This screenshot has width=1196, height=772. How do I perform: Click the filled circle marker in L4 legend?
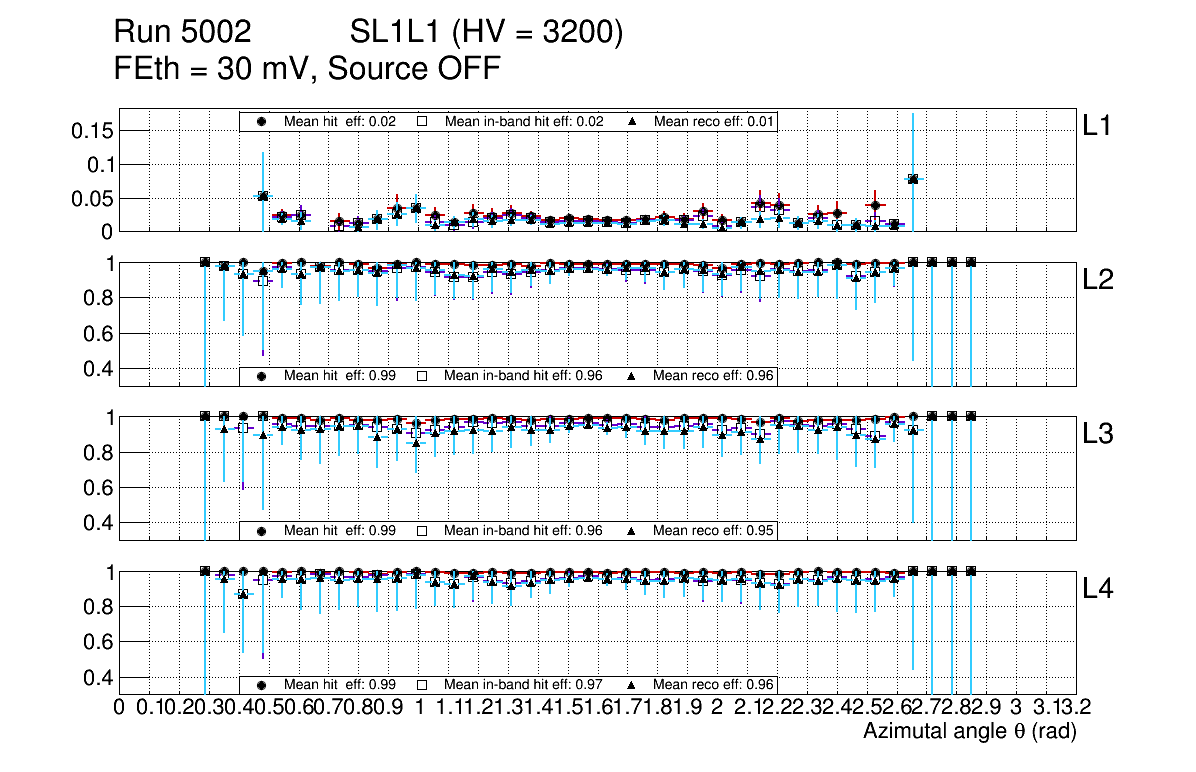[262, 685]
